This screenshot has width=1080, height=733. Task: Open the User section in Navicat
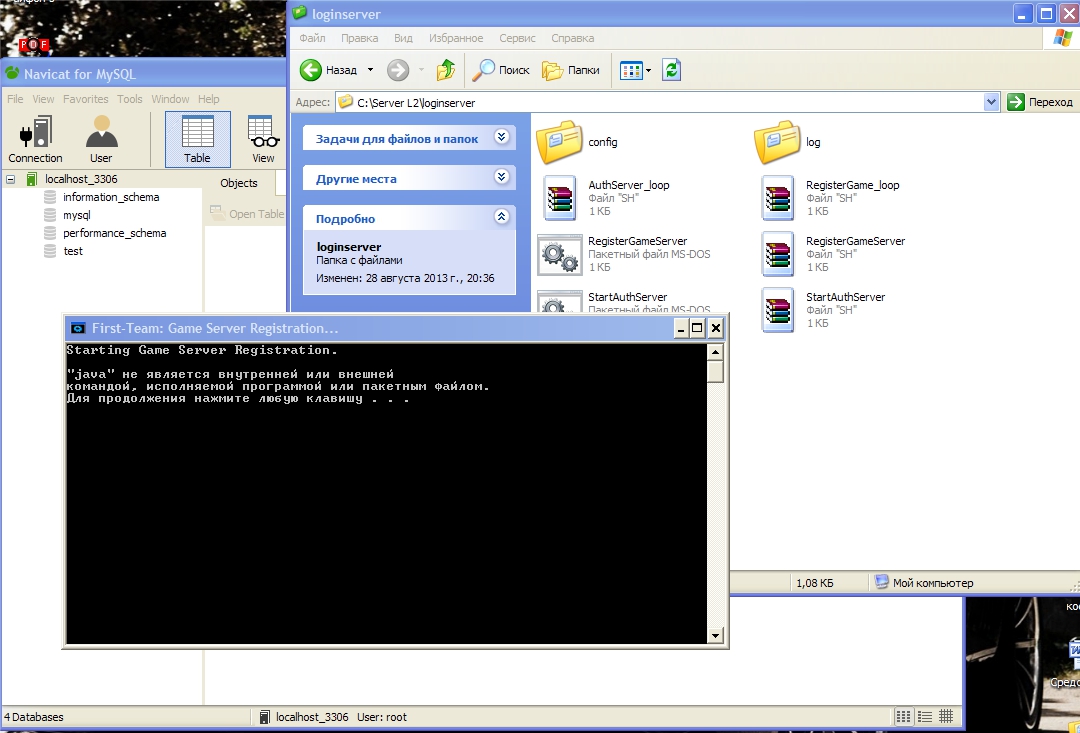pos(101,138)
